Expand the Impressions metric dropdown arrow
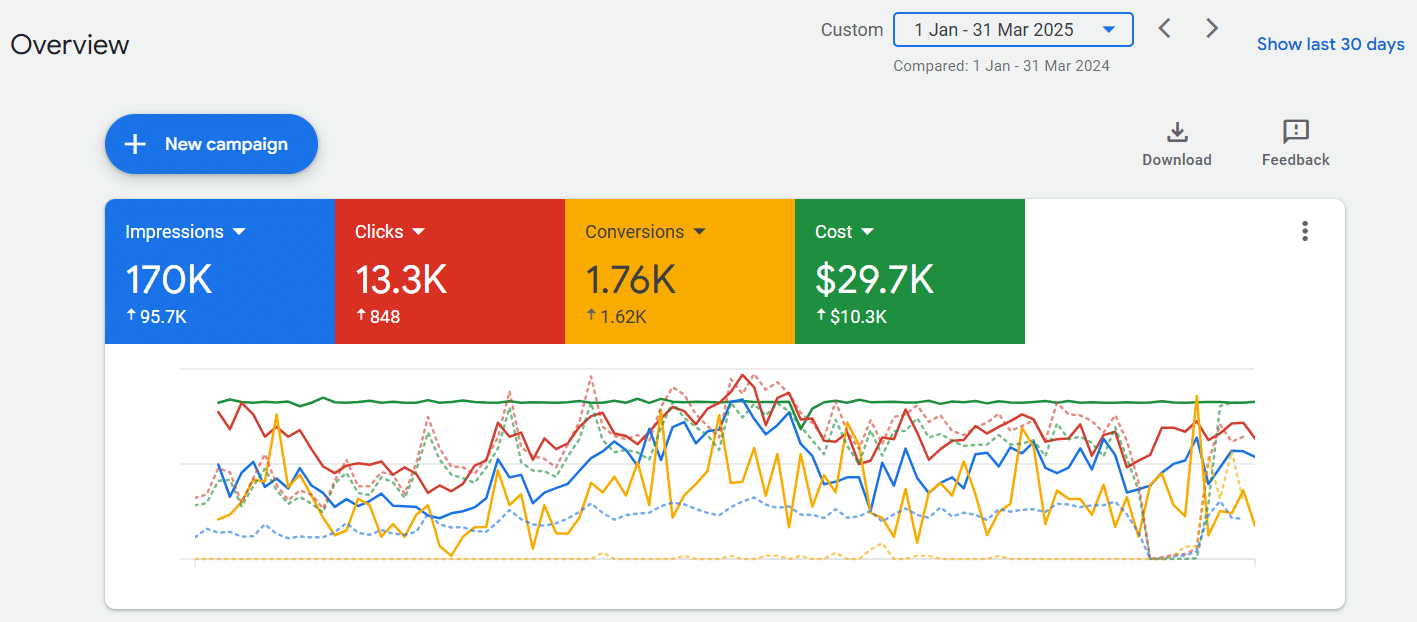This screenshot has height=622, width=1417. click(x=239, y=232)
